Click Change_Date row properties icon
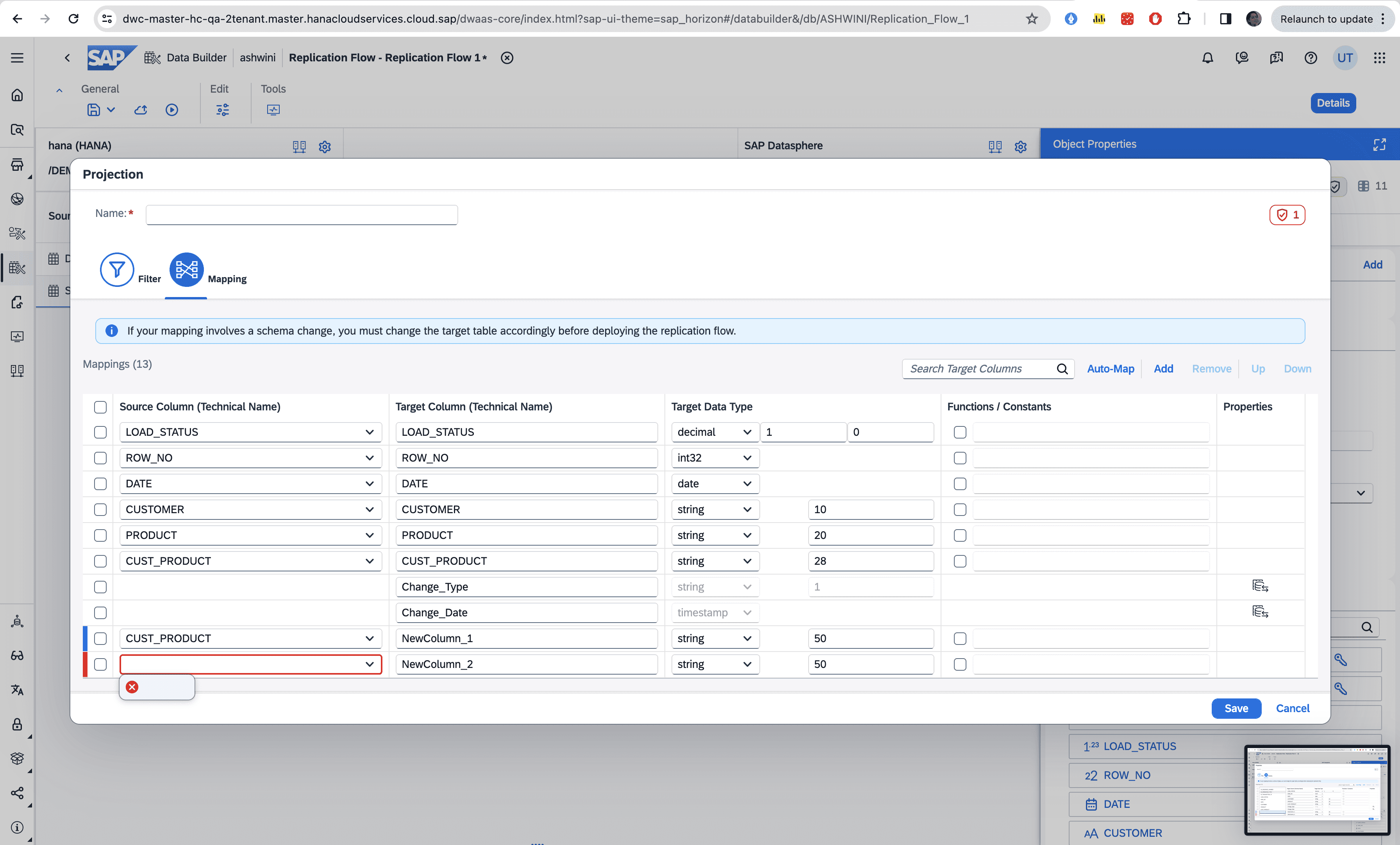 [1260, 611]
